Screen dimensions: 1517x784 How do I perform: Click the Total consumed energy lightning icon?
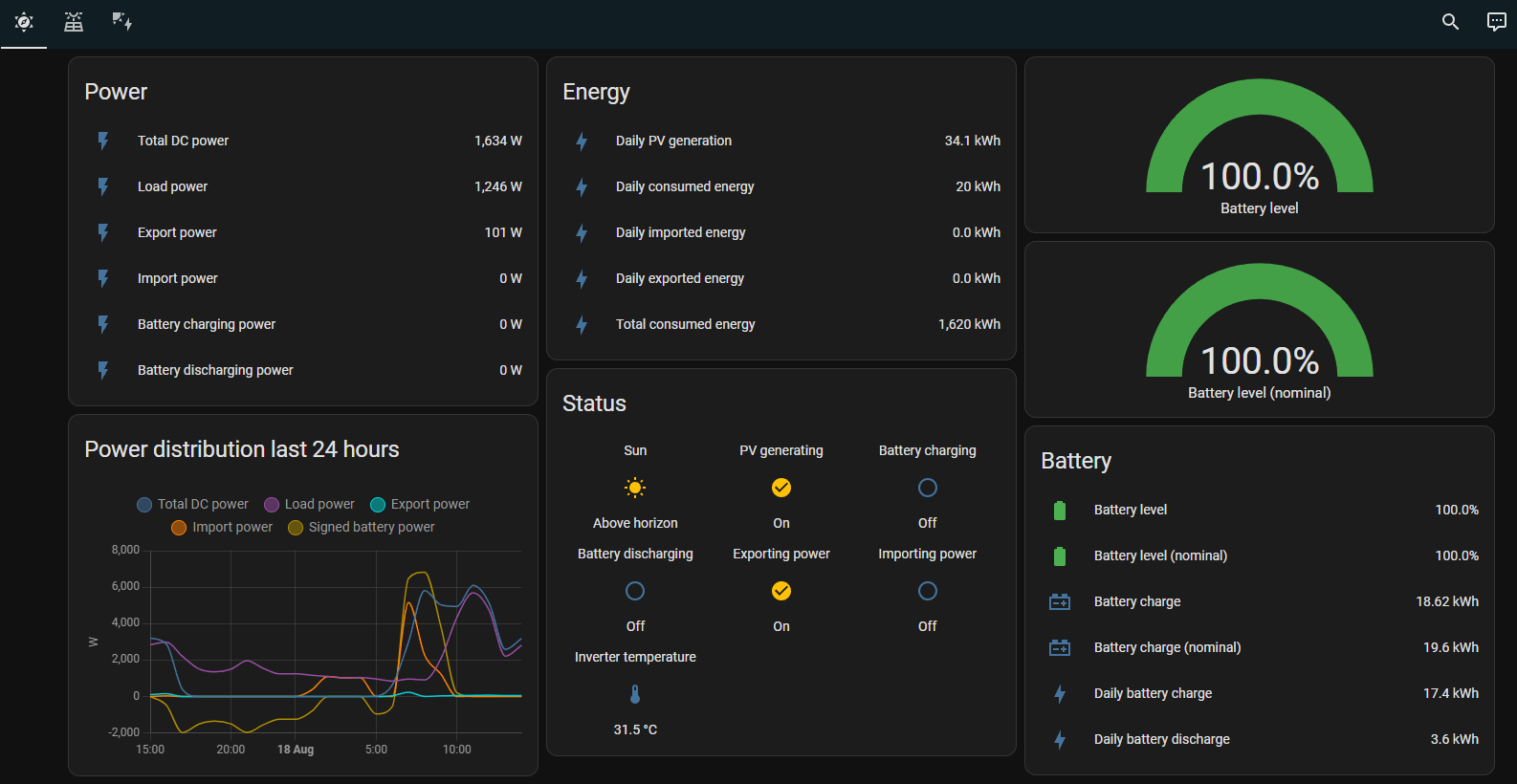click(x=582, y=325)
